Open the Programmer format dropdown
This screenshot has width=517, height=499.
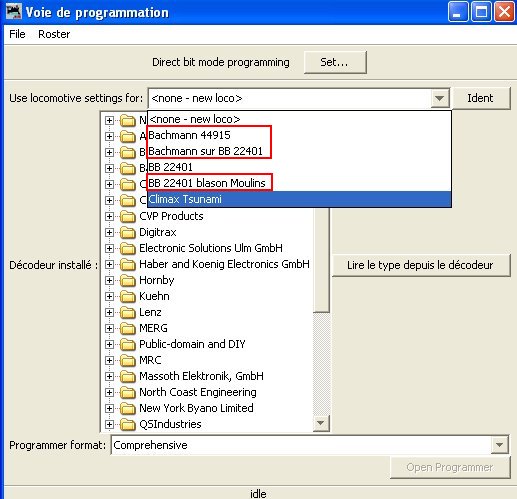[x=499, y=445]
